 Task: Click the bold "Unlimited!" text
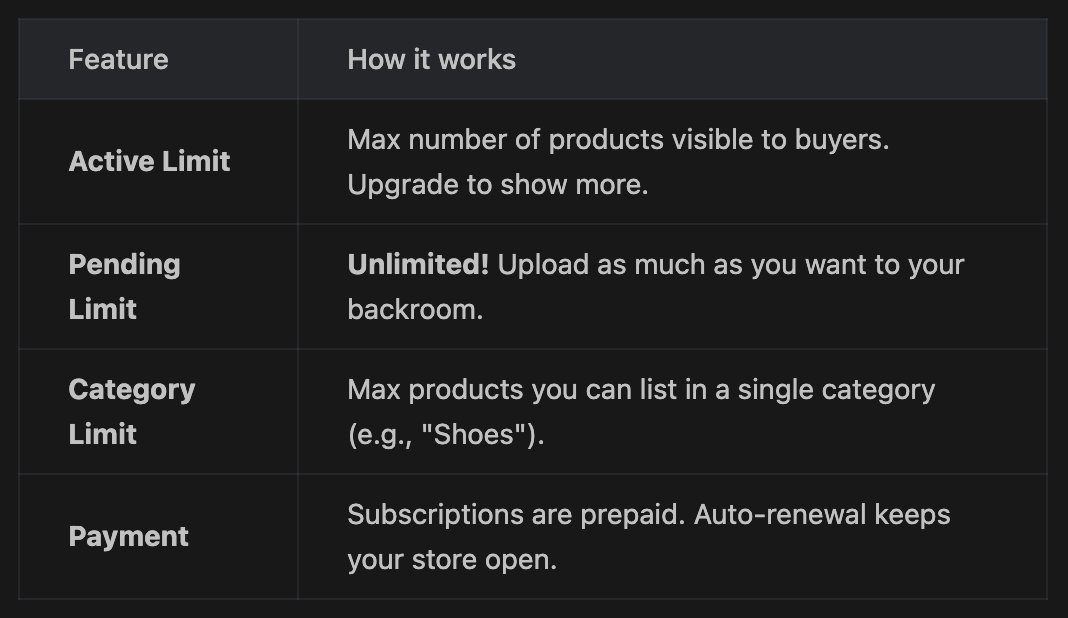(418, 265)
